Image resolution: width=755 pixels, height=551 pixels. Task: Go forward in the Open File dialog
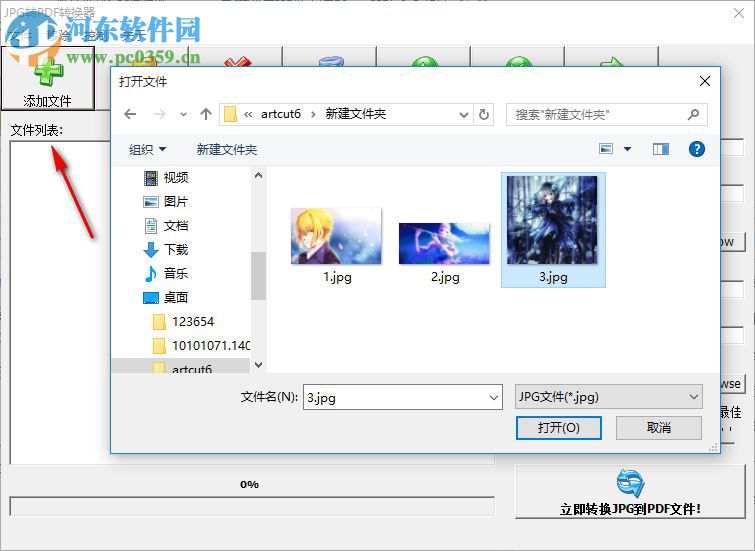[x=159, y=114]
